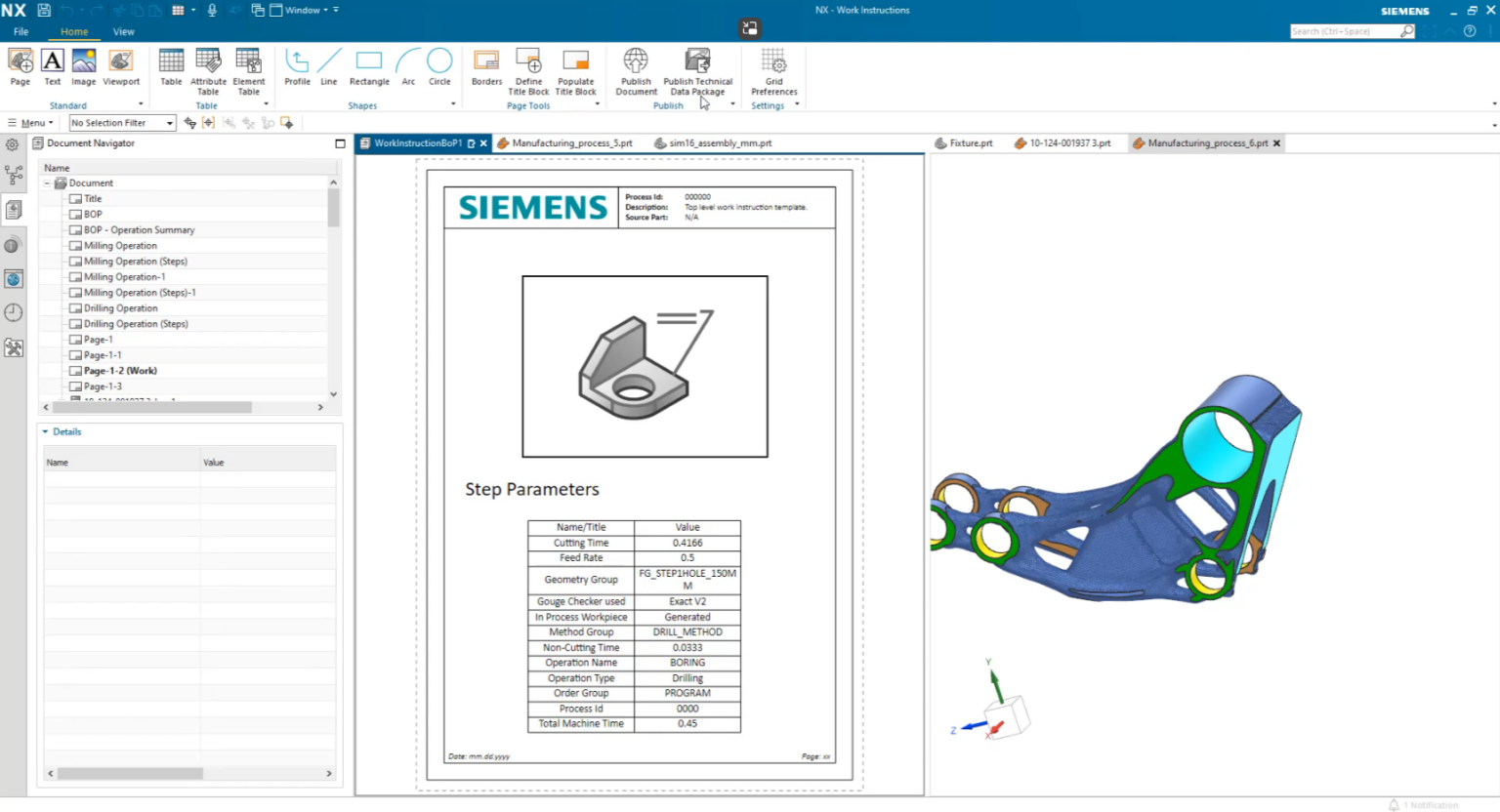Collapse the Details panel
Viewport: 1500px width, 812px height.
click(43, 431)
